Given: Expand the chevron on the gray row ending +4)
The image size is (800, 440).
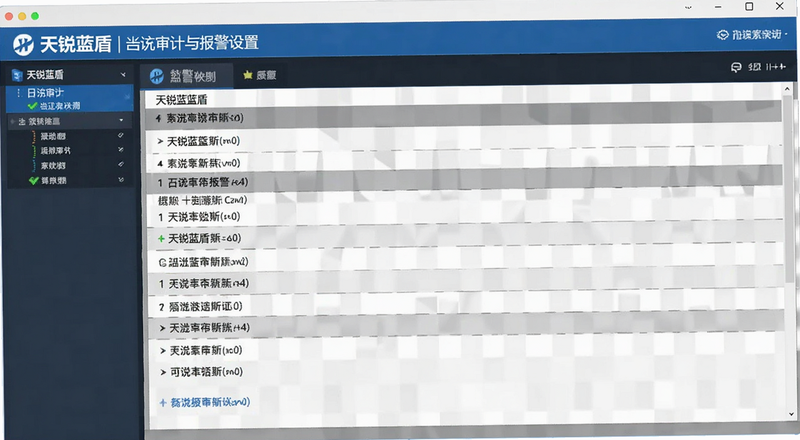Looking at the screenshot, I should coord(162,328).
